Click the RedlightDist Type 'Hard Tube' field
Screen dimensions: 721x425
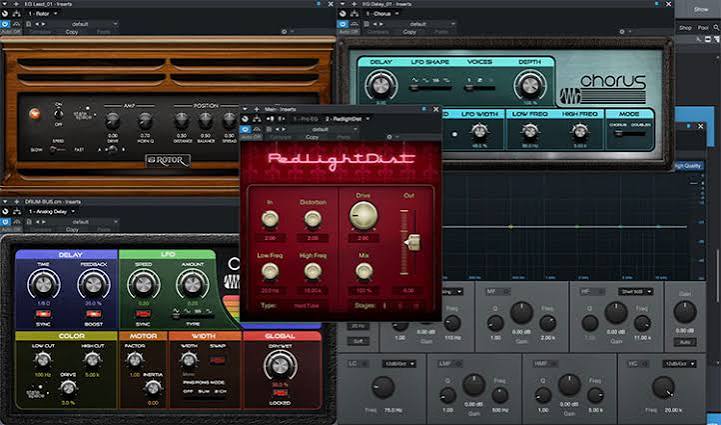point(307,305)
